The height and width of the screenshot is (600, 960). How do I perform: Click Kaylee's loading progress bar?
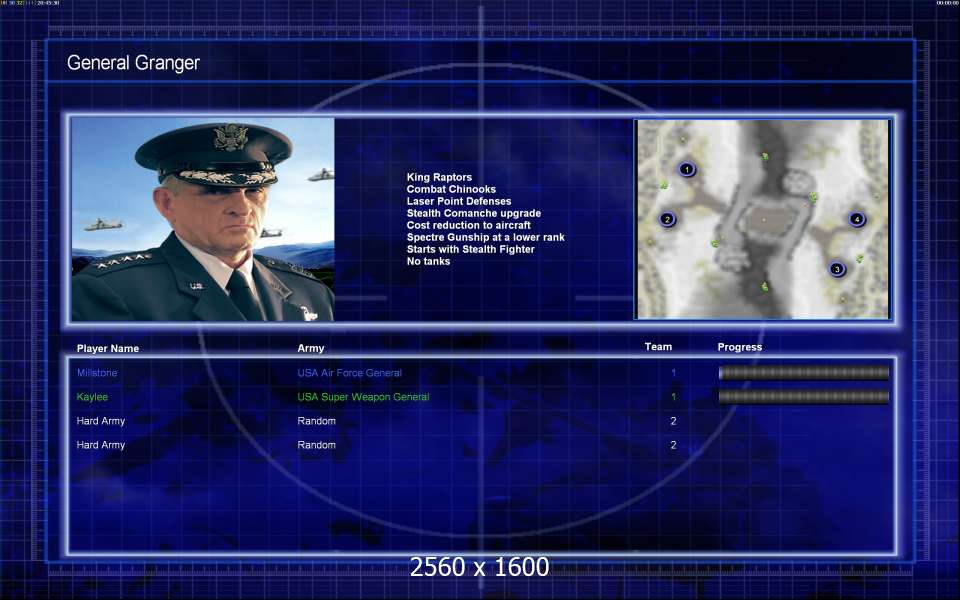coord(804,397)
